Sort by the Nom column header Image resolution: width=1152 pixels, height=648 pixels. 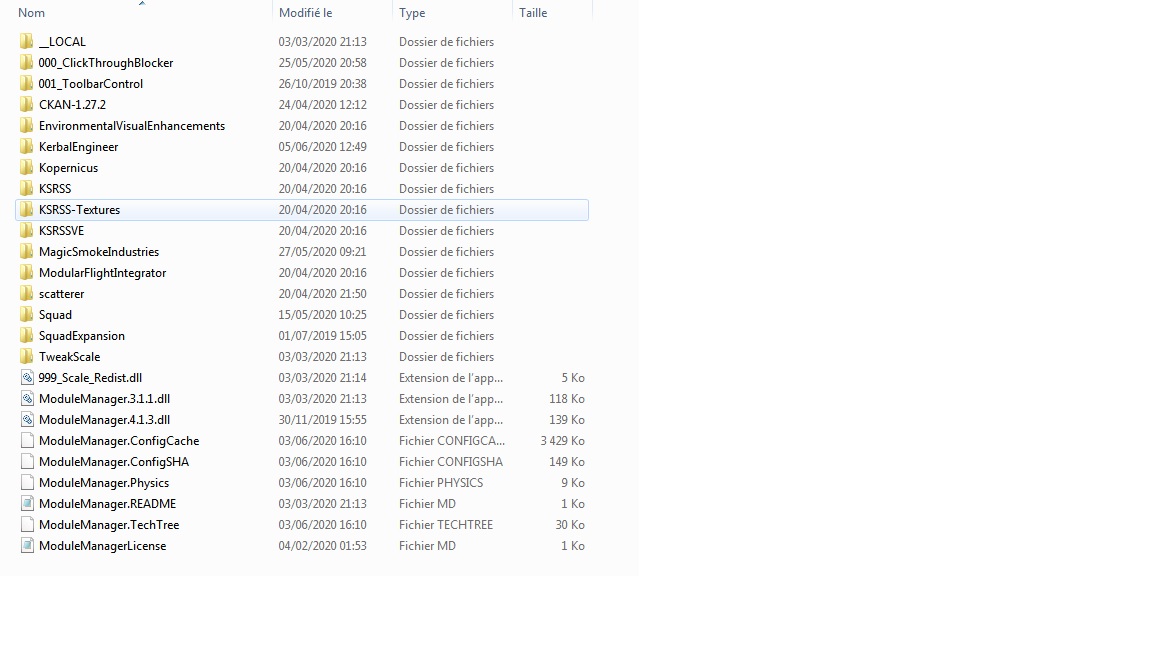click(x=32, y=13)
